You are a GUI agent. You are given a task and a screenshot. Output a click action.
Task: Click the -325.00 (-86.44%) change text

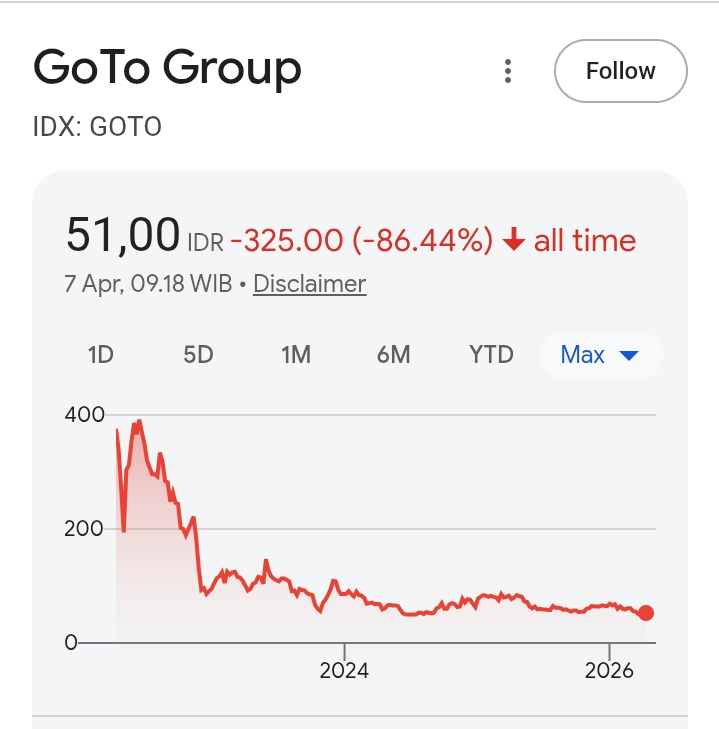tap(362, 240)
